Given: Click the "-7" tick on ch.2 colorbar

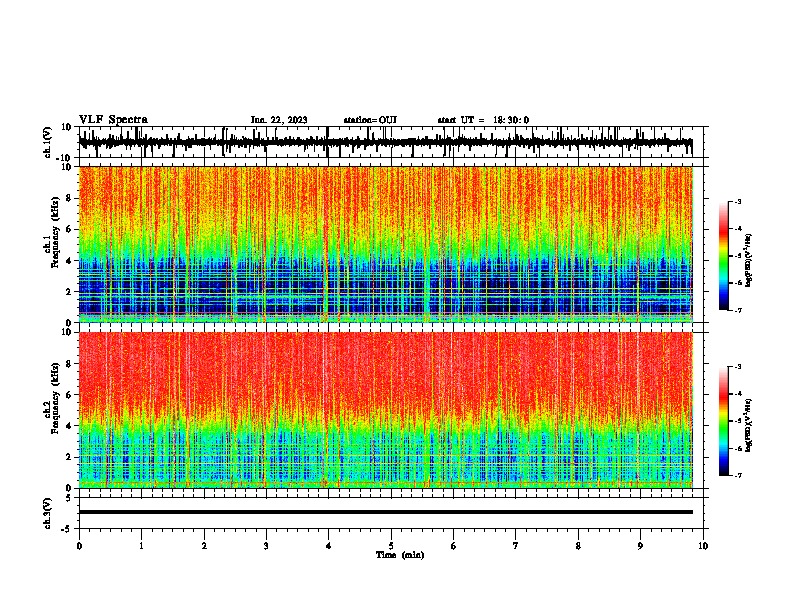Looking at the screenshot, I should (737, 476).
